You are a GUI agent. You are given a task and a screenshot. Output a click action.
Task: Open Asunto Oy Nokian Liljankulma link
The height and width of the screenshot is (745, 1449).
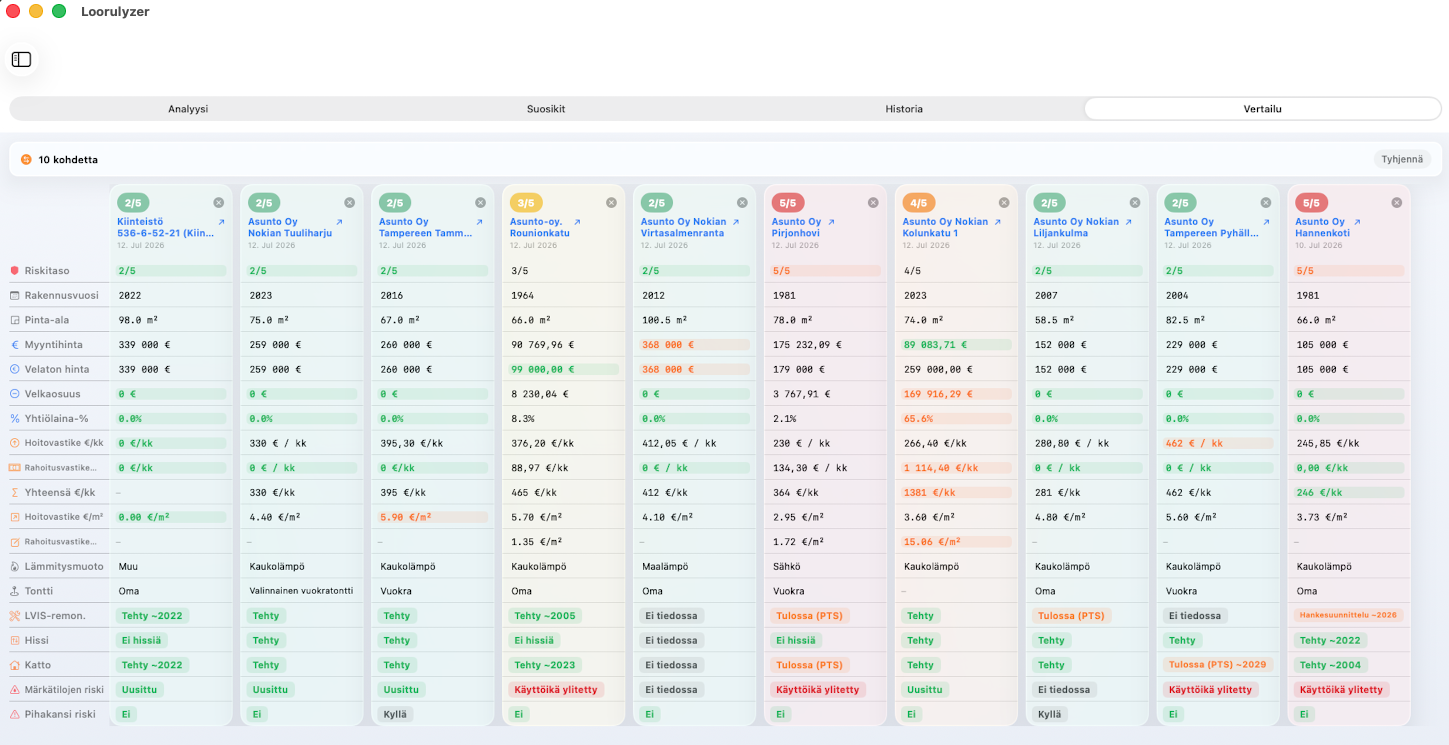coord(1076,228)
